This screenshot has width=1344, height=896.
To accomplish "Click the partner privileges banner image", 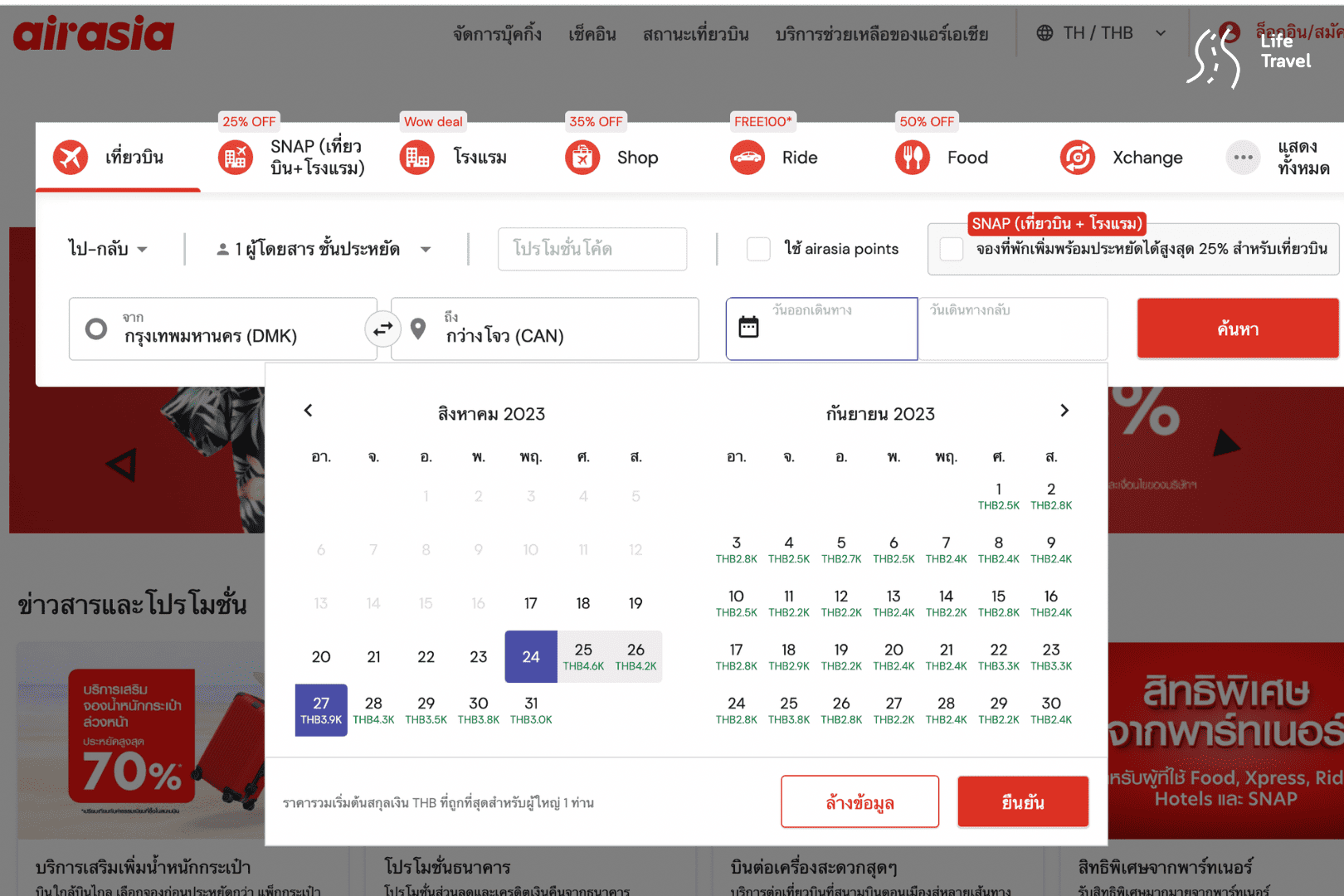I will point(1226,740).
